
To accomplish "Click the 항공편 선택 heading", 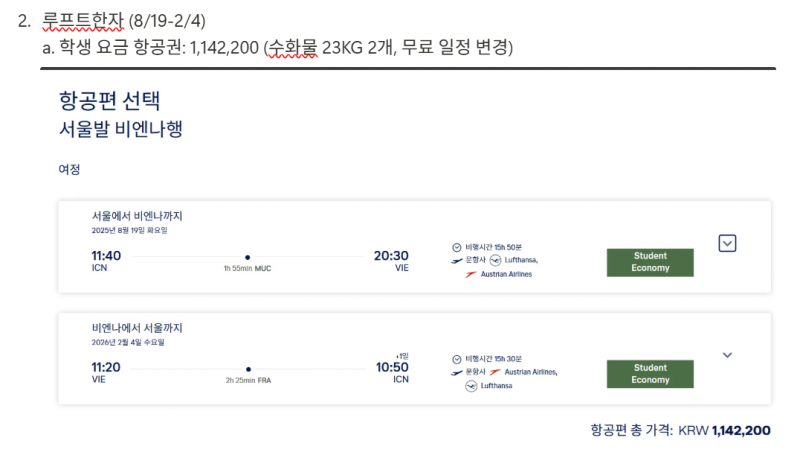I will 110,101.
